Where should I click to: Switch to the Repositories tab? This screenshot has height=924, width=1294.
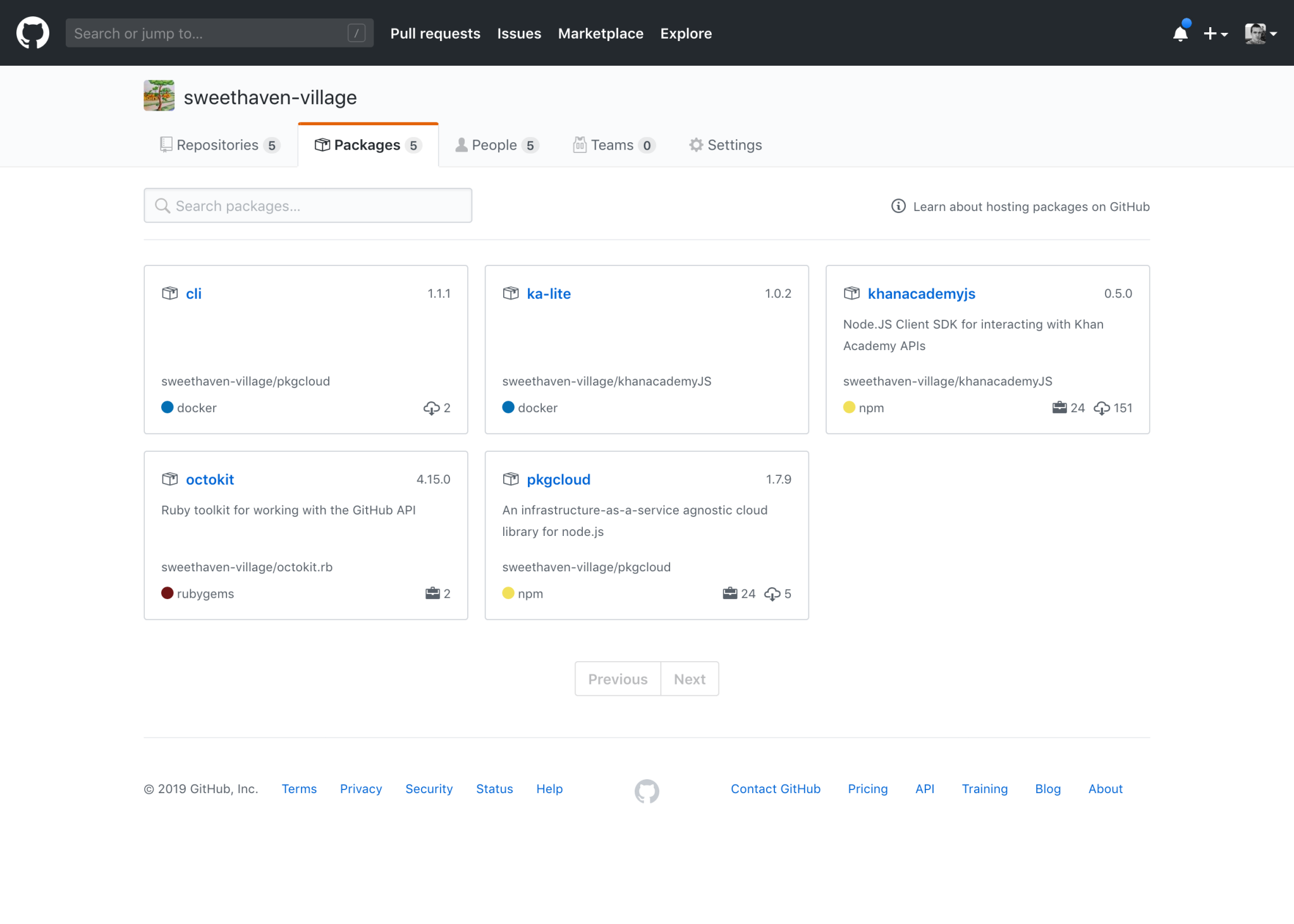point(218,145)
